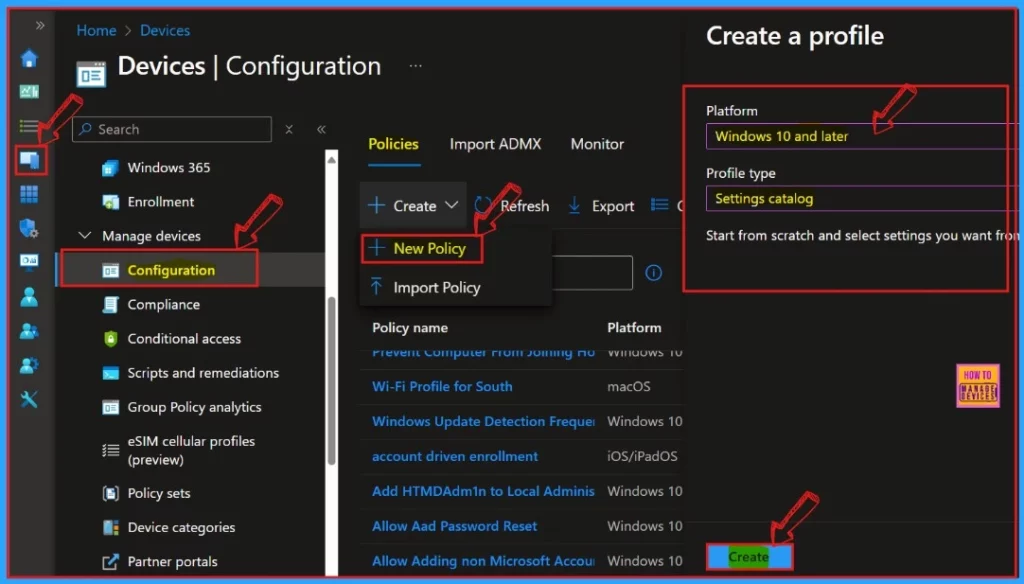Open the Reports monitor icon
The width and height of the screenshot is (1024, 584).
29,262
